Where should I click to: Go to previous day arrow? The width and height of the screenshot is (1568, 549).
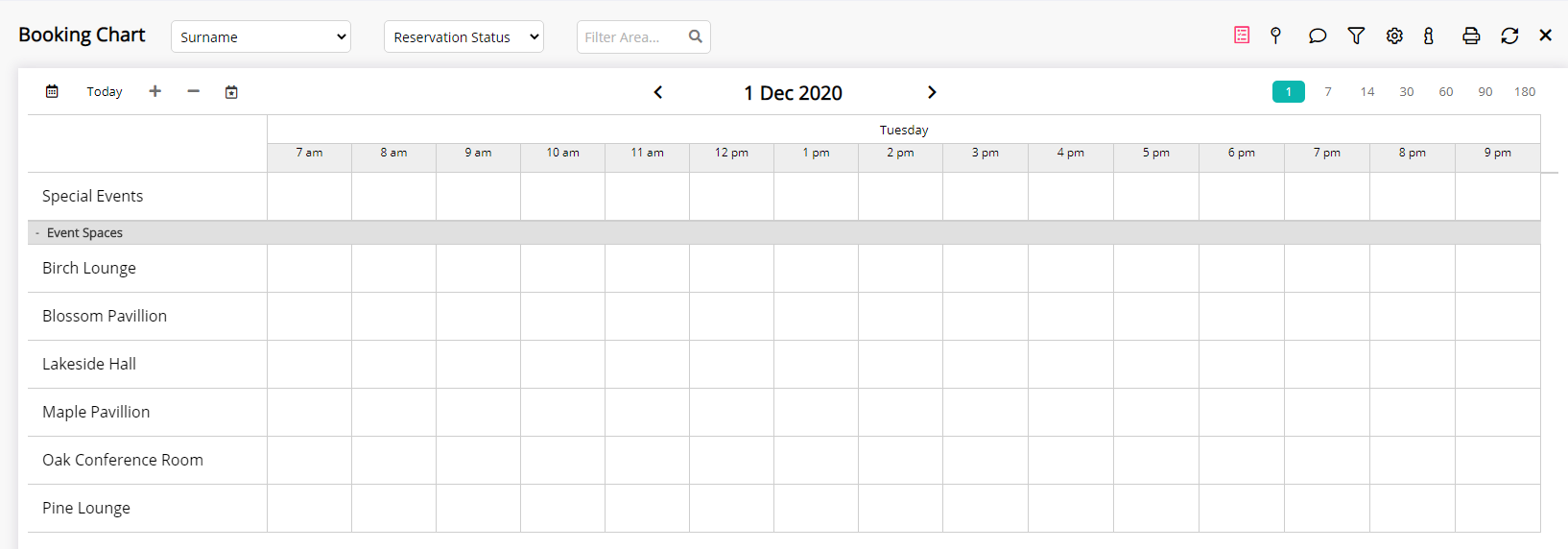click(x=658, y=92)
